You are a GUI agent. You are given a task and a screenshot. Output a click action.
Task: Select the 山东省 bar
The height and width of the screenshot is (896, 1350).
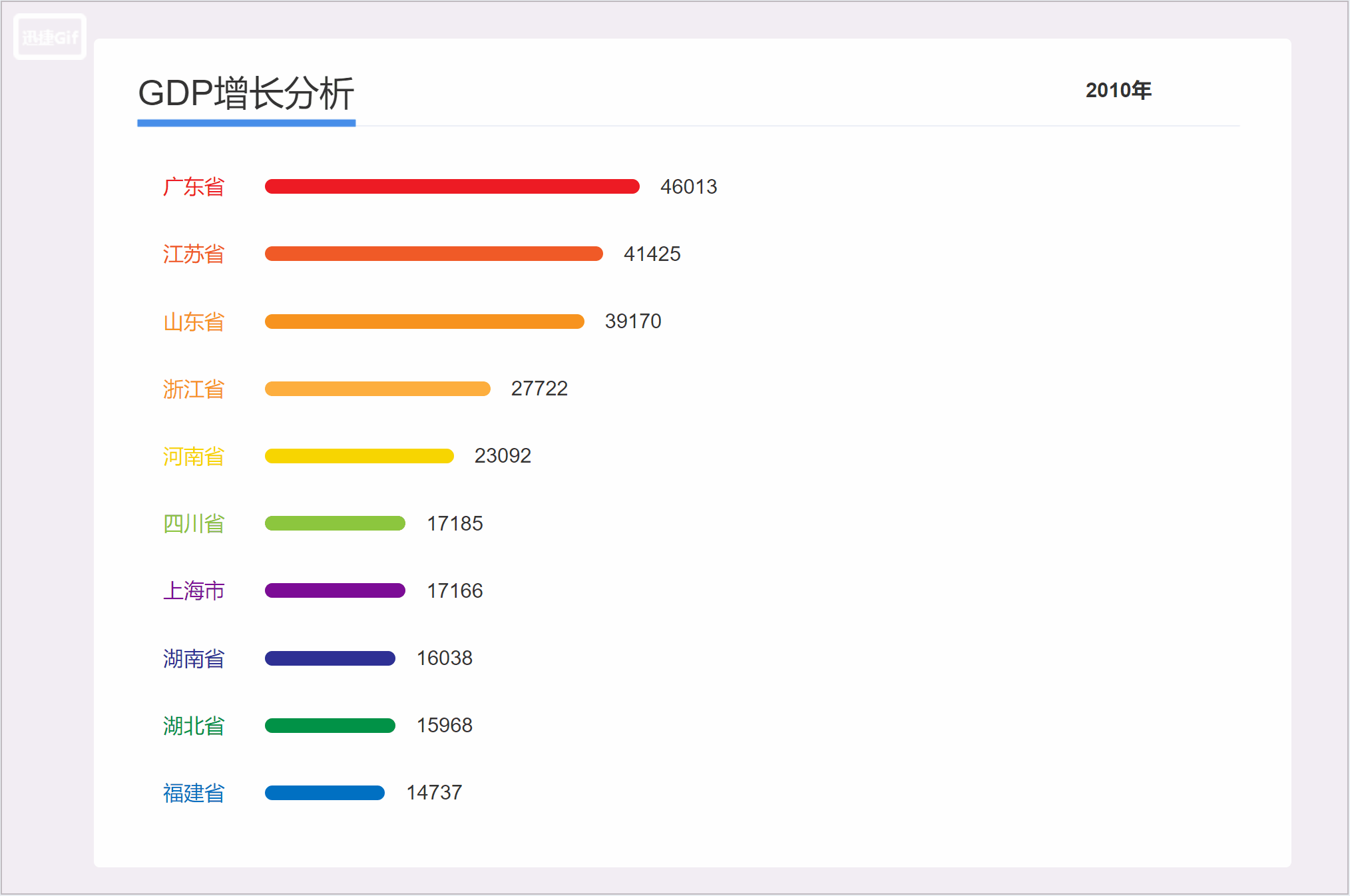(x=424, y=322)
